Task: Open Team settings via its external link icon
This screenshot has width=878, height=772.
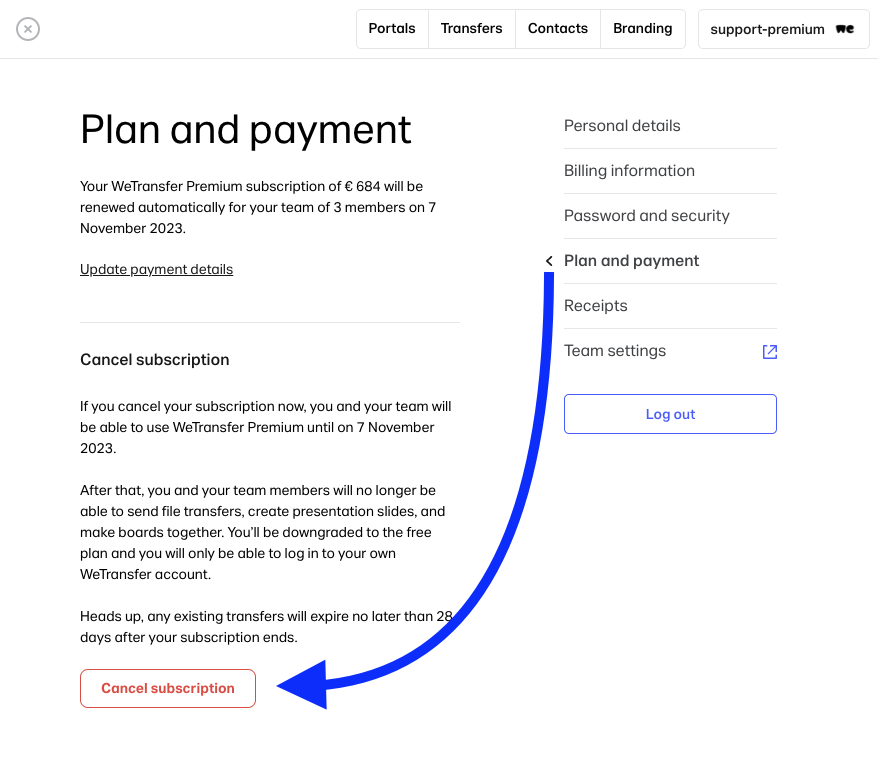Action: tap(769, 351)
